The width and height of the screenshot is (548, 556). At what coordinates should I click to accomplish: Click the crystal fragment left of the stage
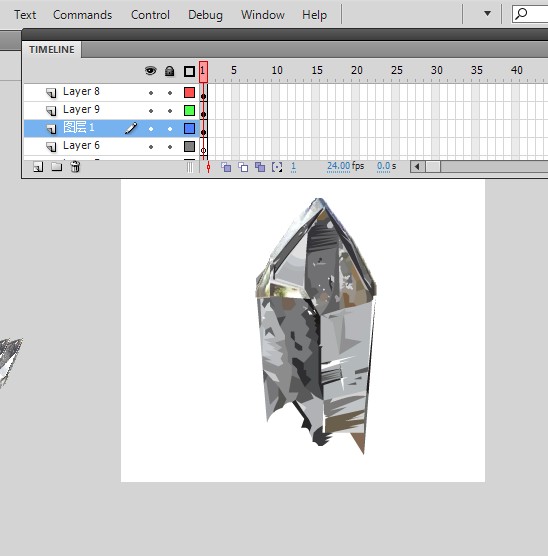pos(11,363)
